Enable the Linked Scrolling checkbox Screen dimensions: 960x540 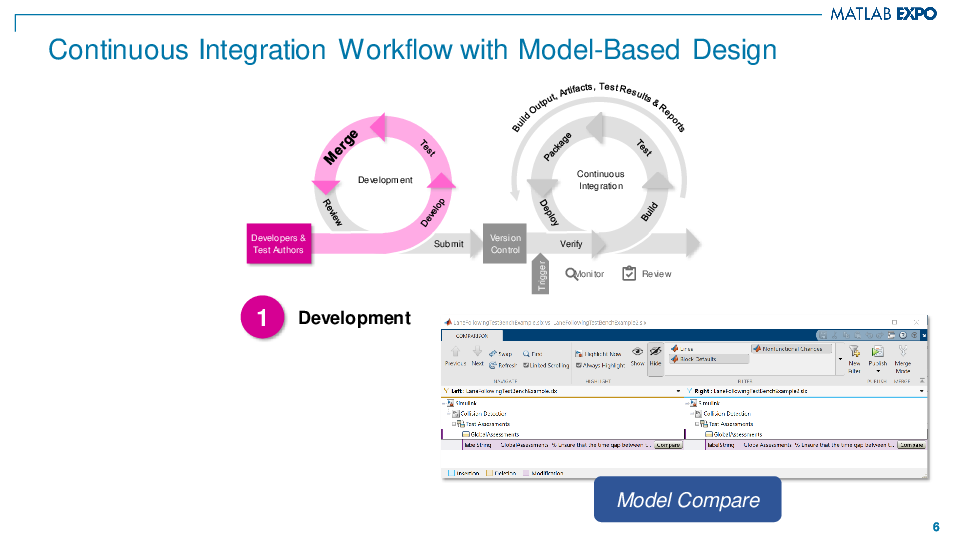(526, 366)
